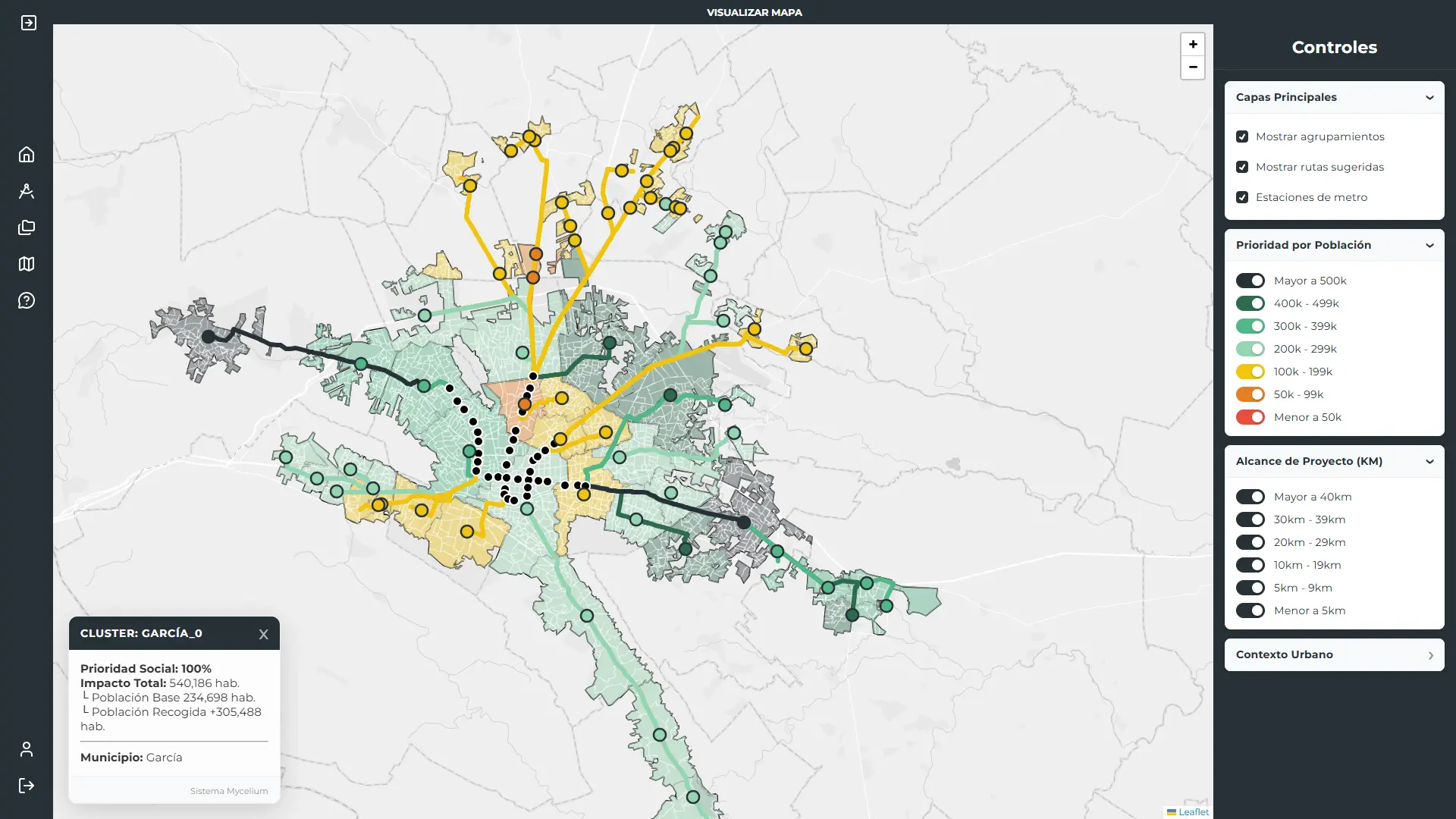Open the drafting compass tool icon
1456x819 pixels.
point(27,191)
